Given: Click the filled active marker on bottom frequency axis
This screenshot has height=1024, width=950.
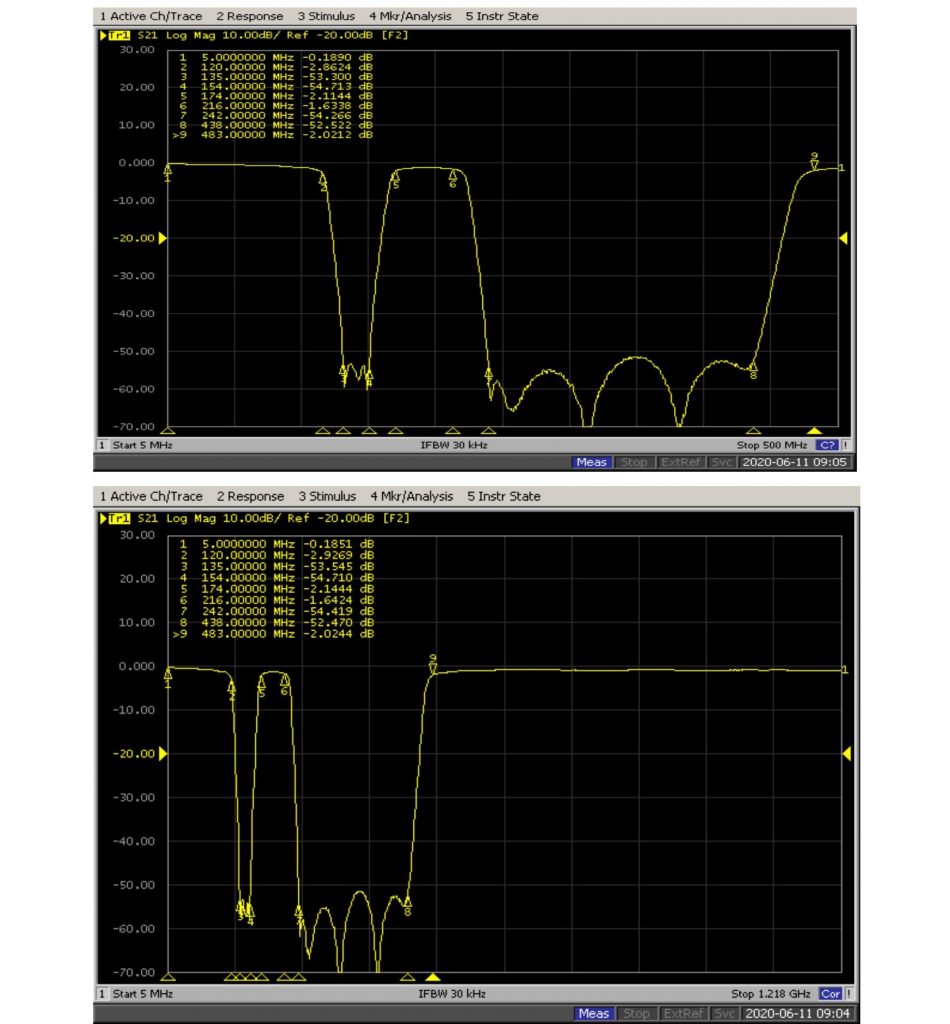Looking at the screenshot, I should [x=433, y=977].
